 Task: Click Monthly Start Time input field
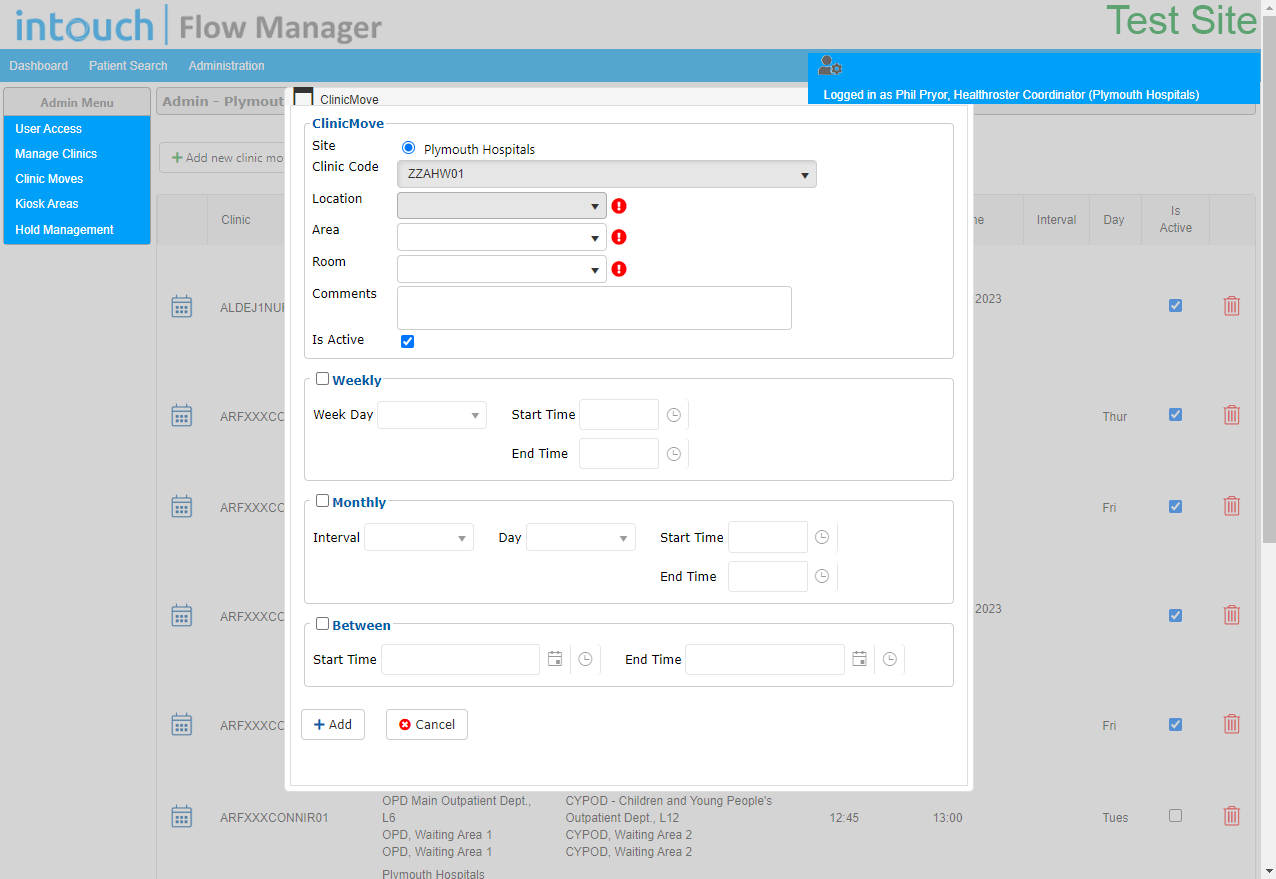768,537
